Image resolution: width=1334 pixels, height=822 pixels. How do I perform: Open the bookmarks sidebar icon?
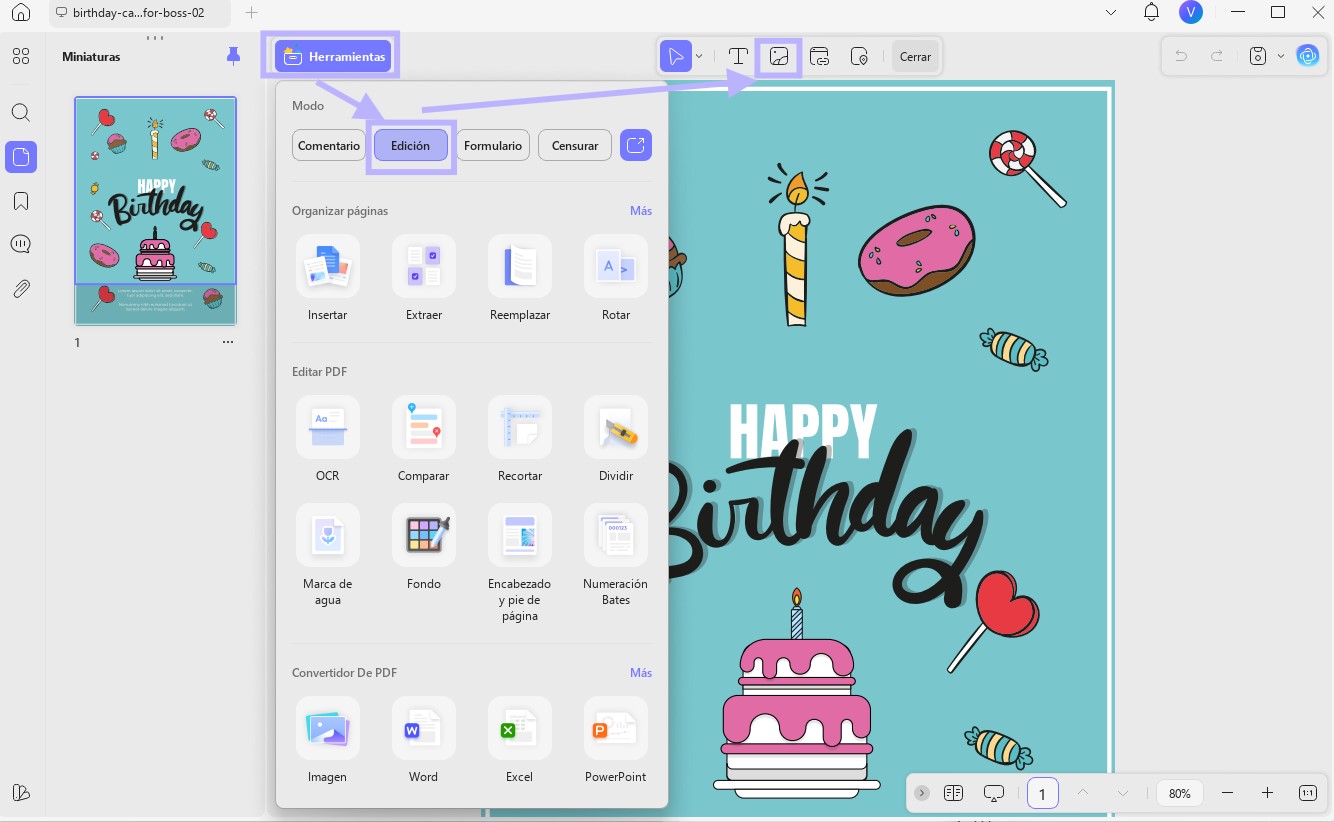pos(21,201)
